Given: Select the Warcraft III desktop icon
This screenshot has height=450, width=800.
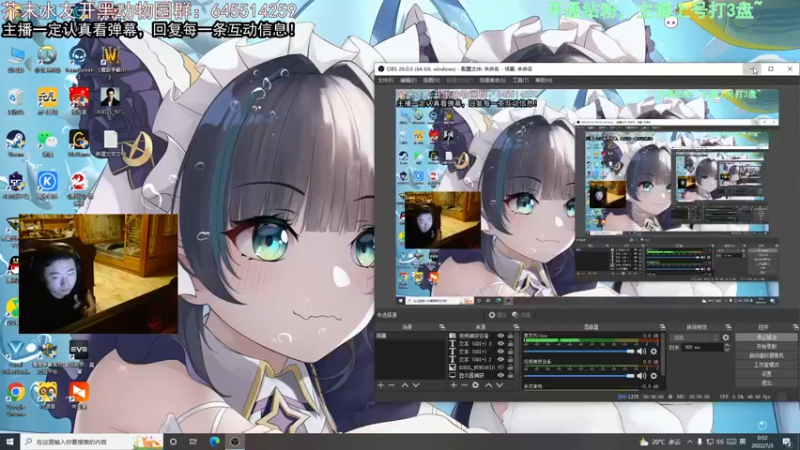Looking at the screenshot, I should [110, 59].
